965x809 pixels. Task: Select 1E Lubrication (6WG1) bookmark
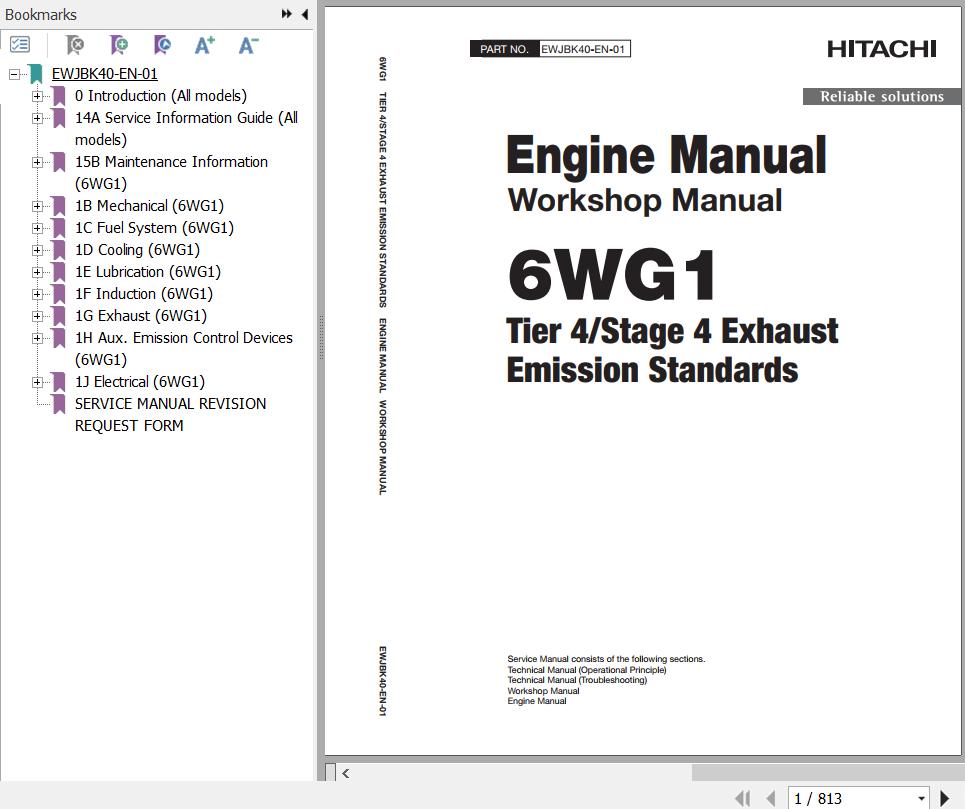(x=148, y=271)
